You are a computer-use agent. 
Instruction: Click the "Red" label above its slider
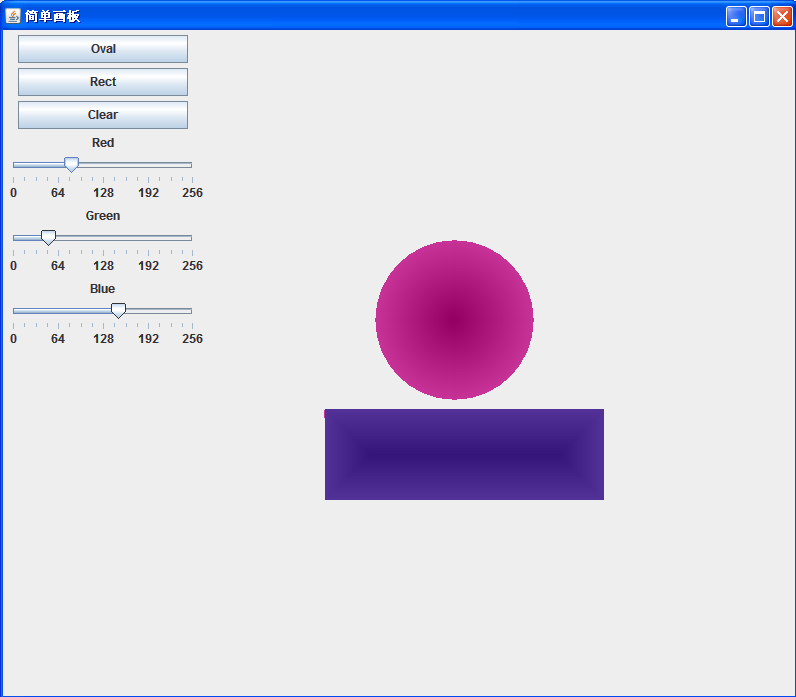pos(103,143)
